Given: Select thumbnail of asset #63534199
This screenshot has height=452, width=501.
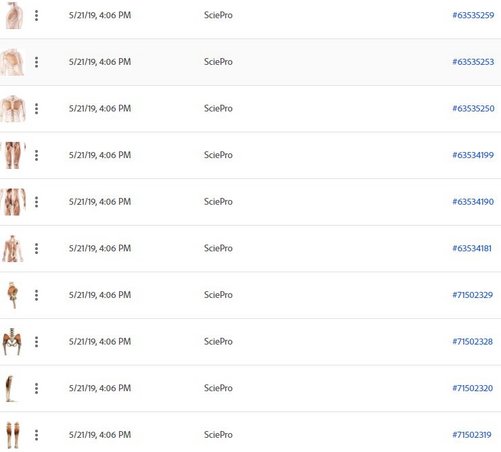Looking at the screenshot, I should [13, 155].
